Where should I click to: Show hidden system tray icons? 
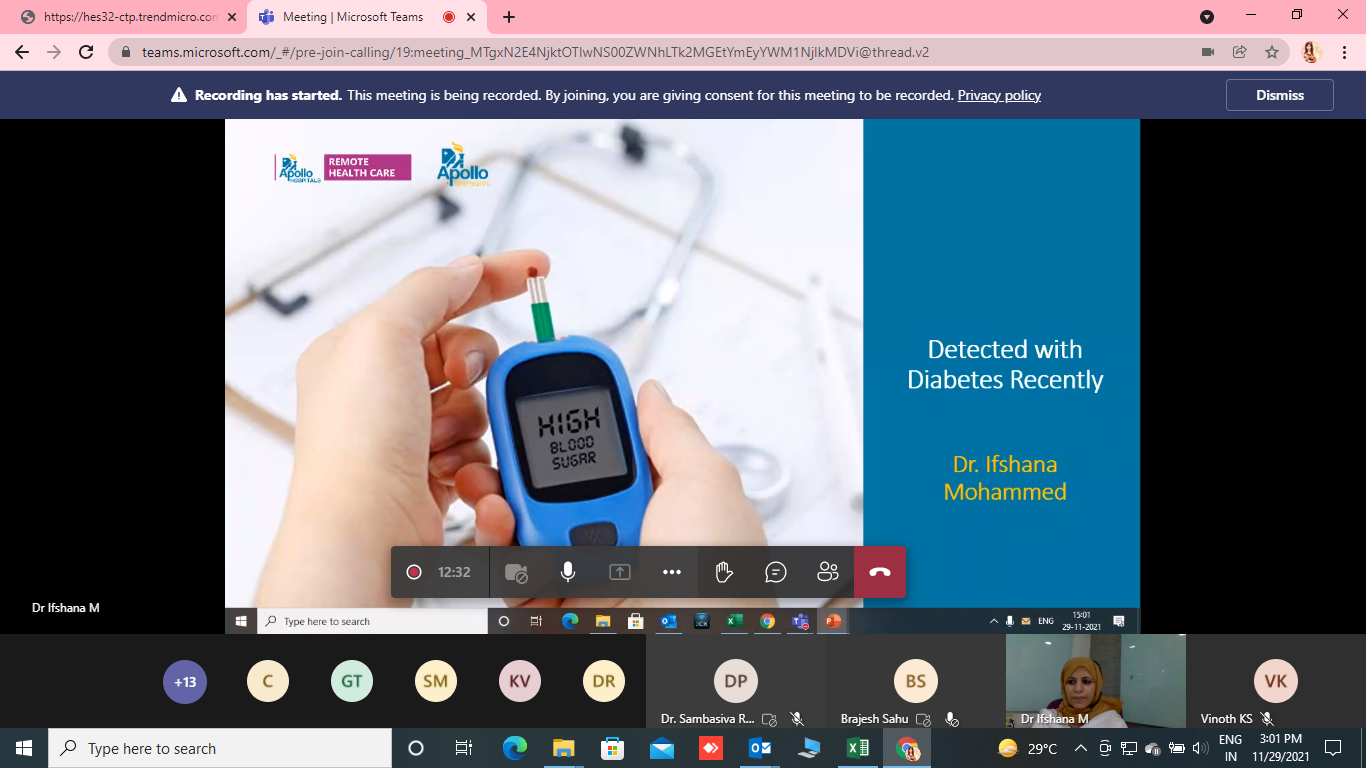coord(1080,748)
